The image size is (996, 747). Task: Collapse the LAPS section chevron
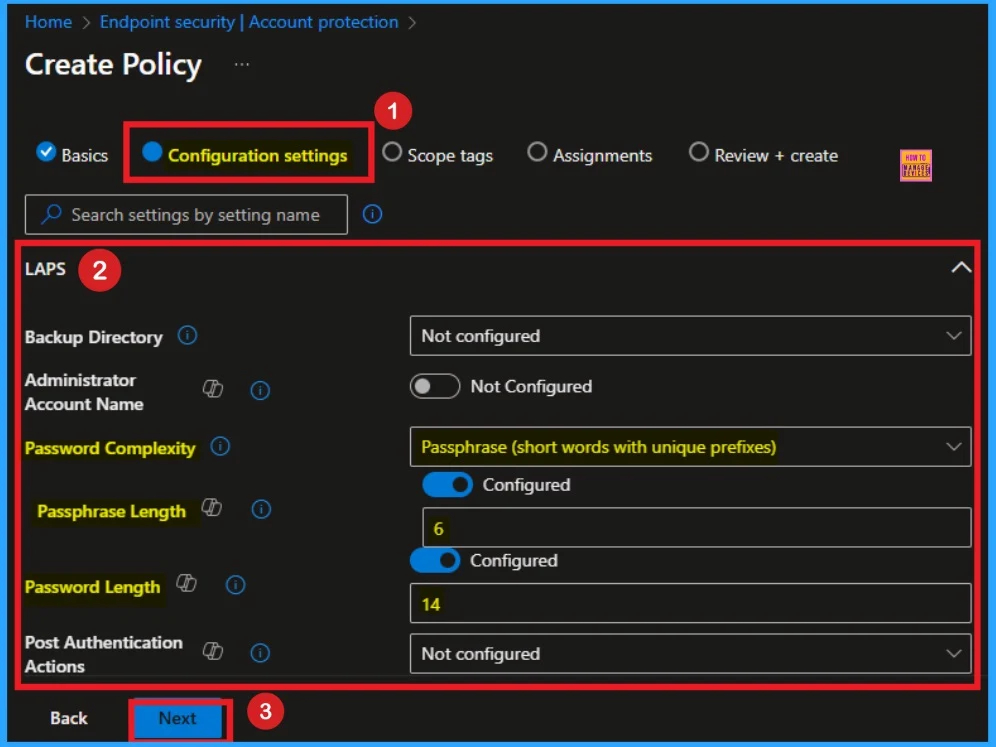[x=961, y=267]
